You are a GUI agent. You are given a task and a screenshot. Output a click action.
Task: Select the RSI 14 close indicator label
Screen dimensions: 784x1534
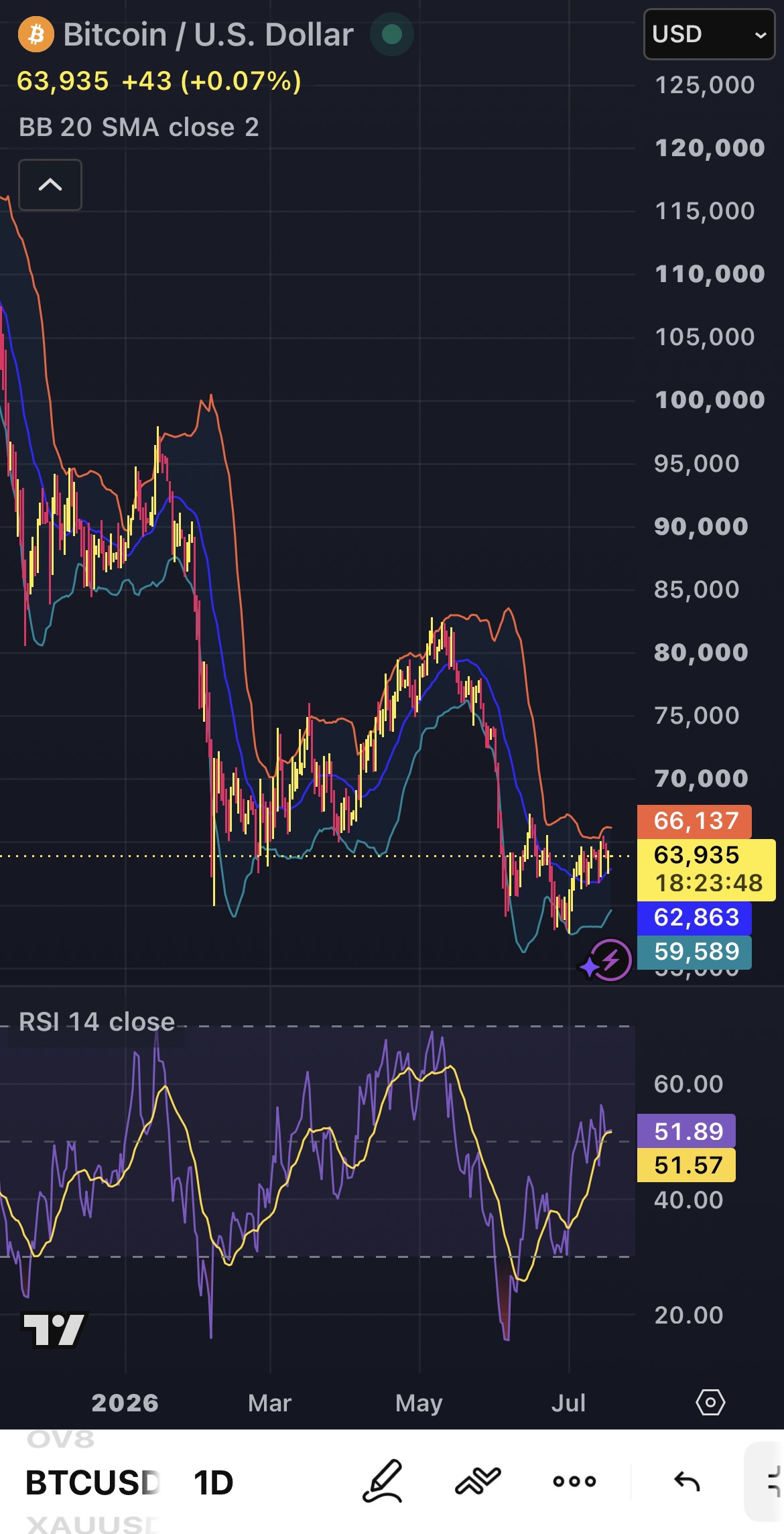[96, 1022]
